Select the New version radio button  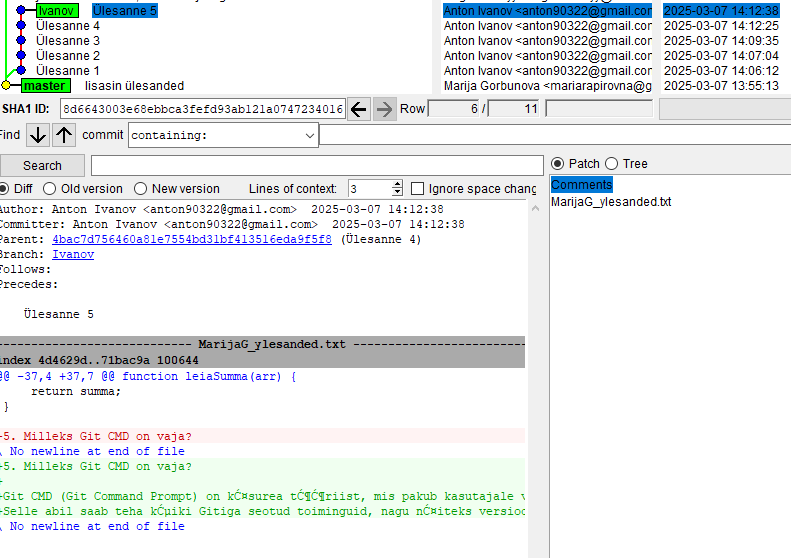141,189
